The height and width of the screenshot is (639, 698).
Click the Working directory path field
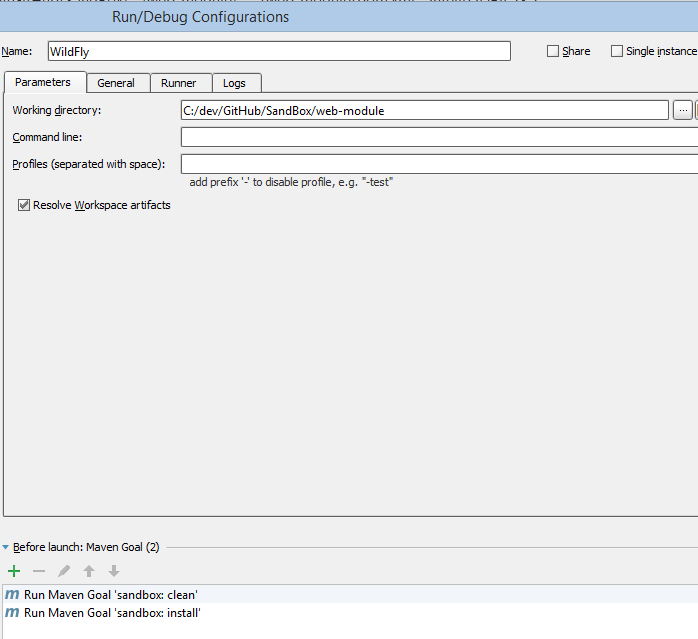click(x=425, y=110)
